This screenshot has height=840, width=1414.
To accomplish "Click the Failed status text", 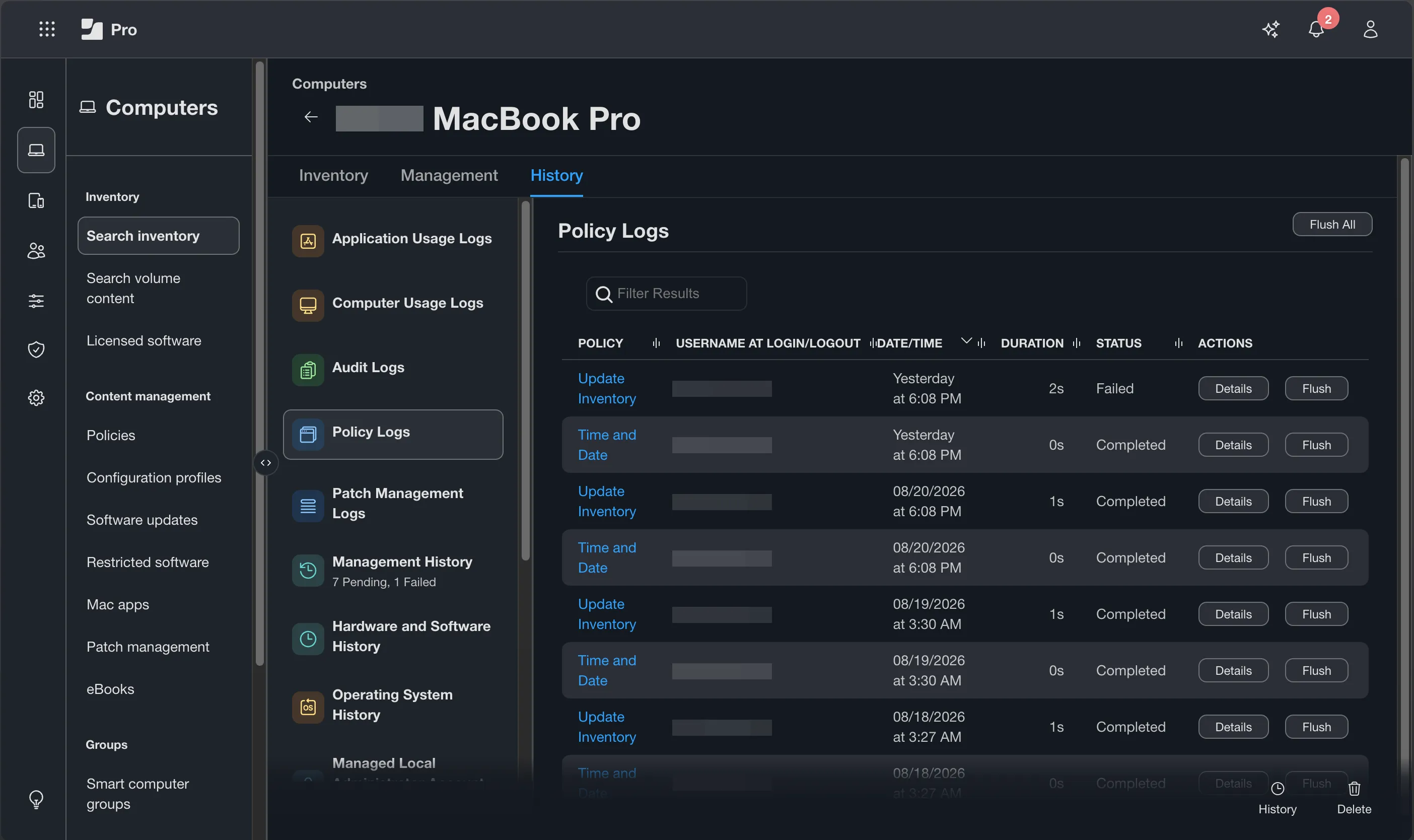I will tap(1115, 389).
